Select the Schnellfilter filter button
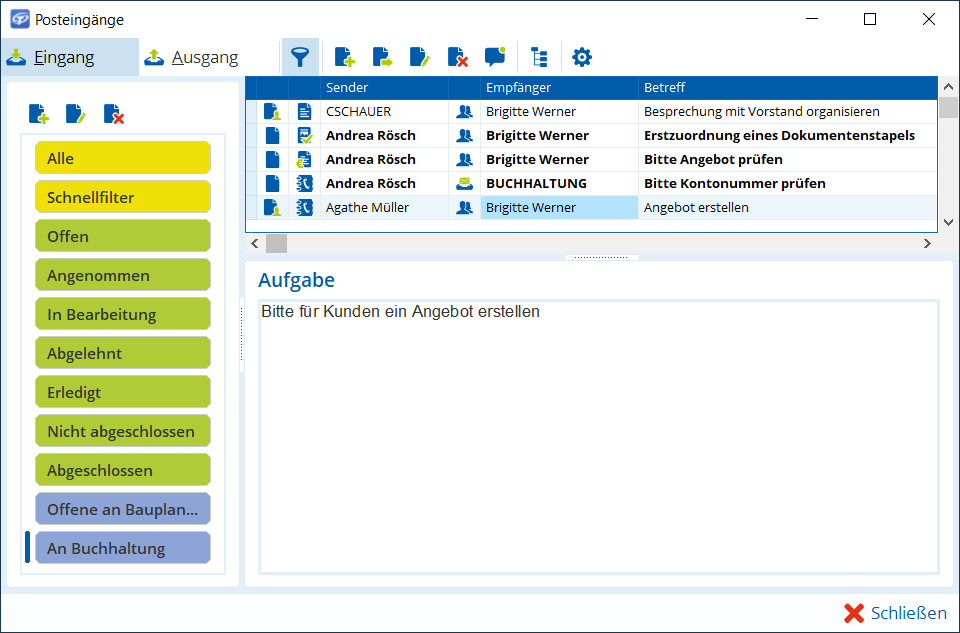This screenshot has width=960, height=633. coord(123,197)
